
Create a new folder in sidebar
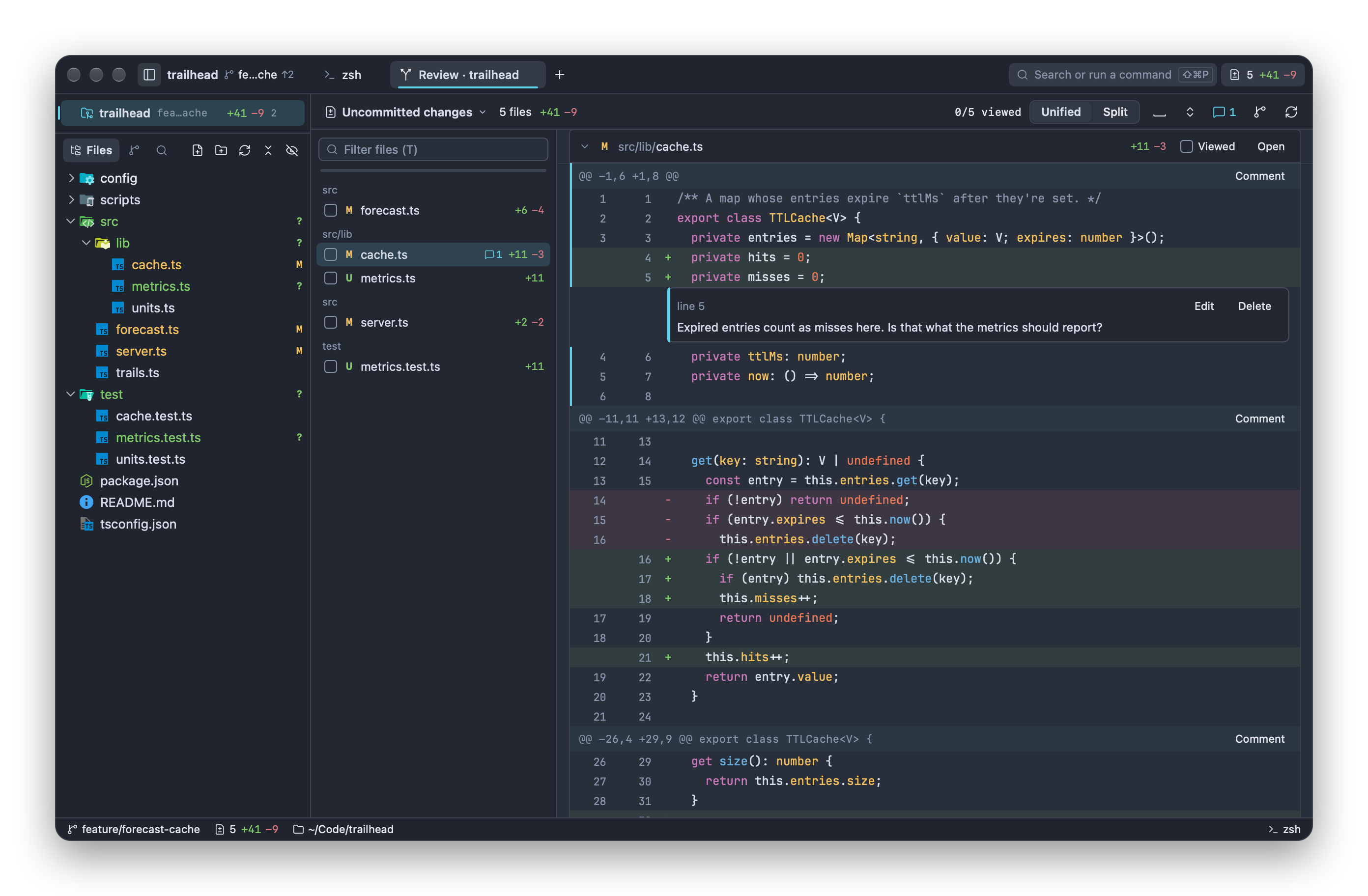[x=221, y=151]
